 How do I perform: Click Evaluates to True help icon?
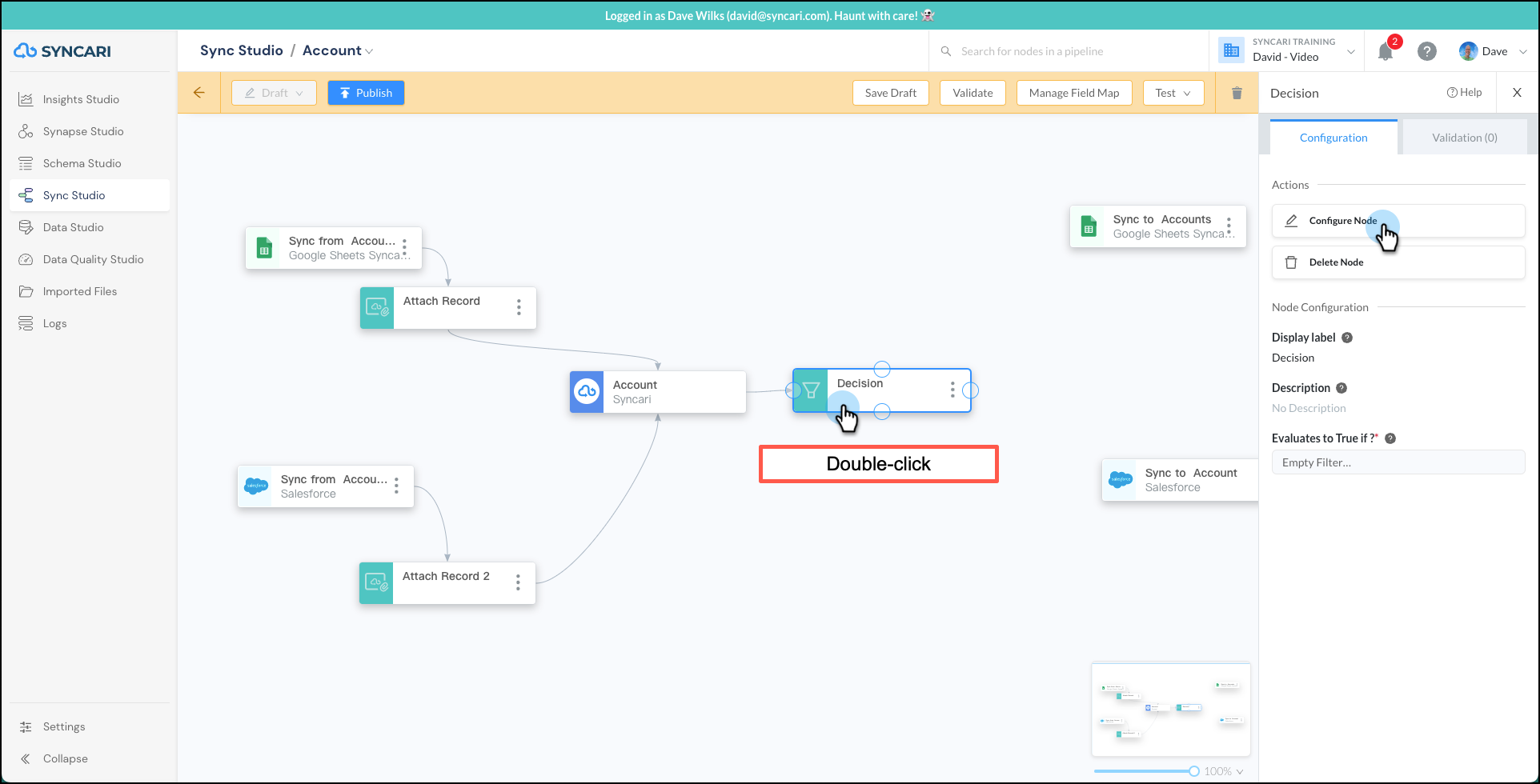click(x=1390, y=438)
